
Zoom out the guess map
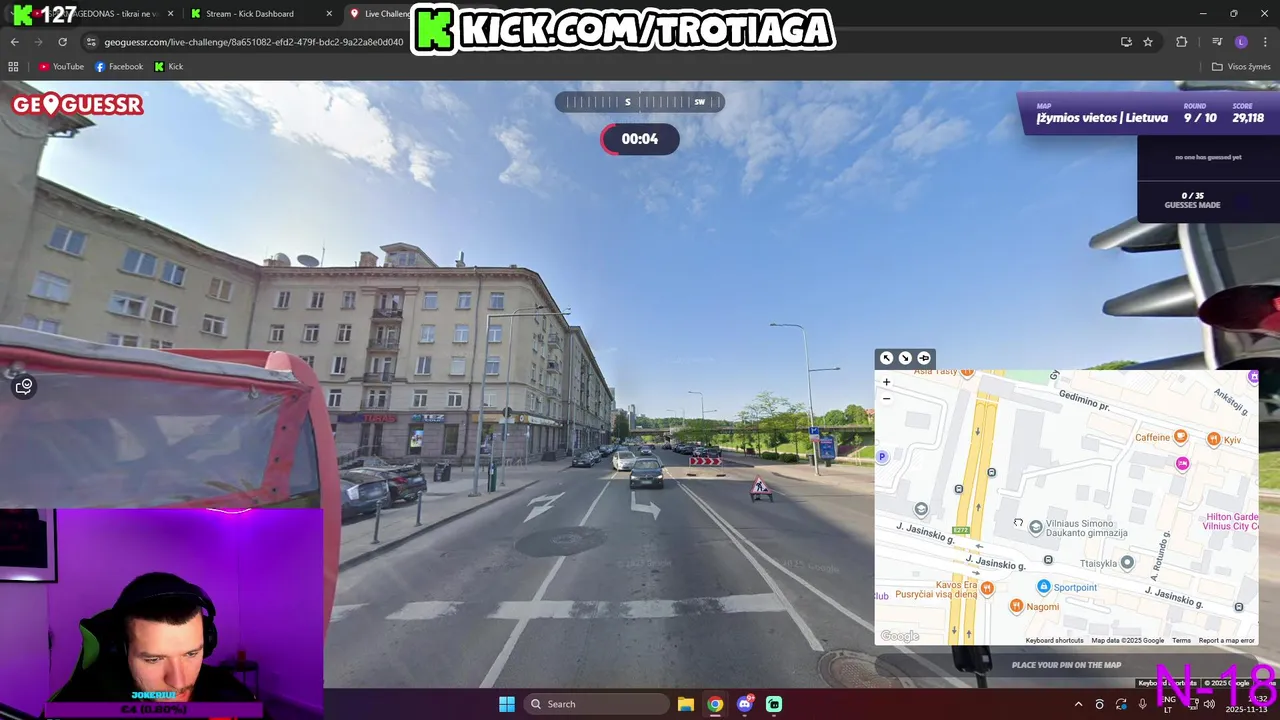coord(886,398)
